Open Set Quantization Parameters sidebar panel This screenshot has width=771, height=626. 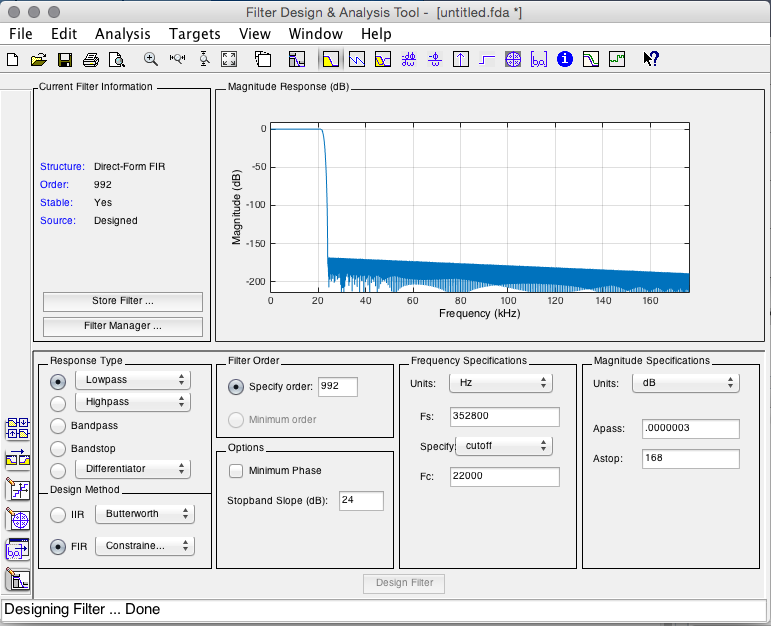[18, 489]
